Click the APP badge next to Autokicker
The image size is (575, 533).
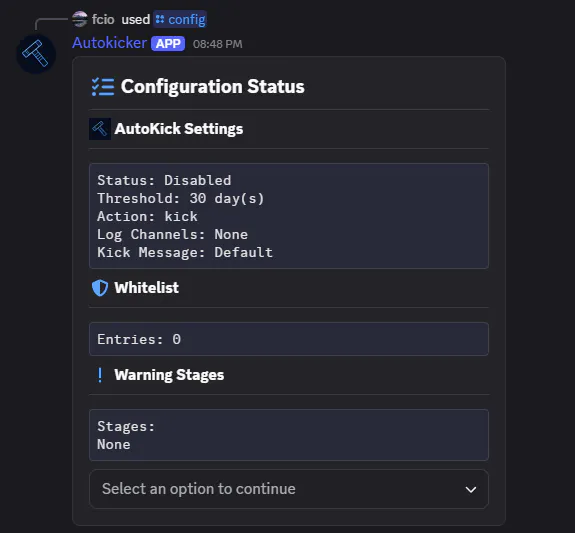[168, 44]
